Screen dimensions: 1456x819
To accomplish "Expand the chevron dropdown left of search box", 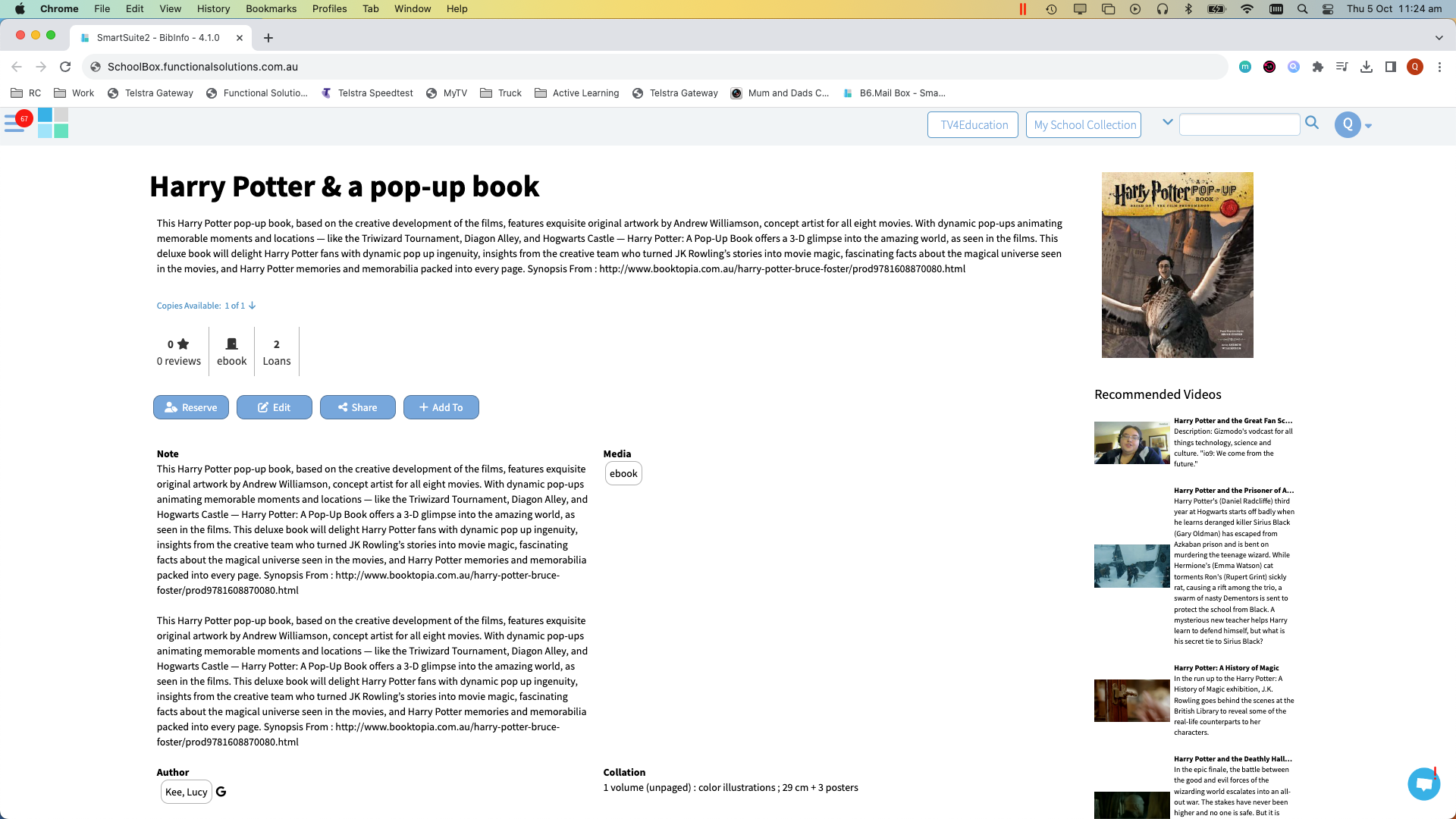I will pyautogui.click(x=1168, y=121).
